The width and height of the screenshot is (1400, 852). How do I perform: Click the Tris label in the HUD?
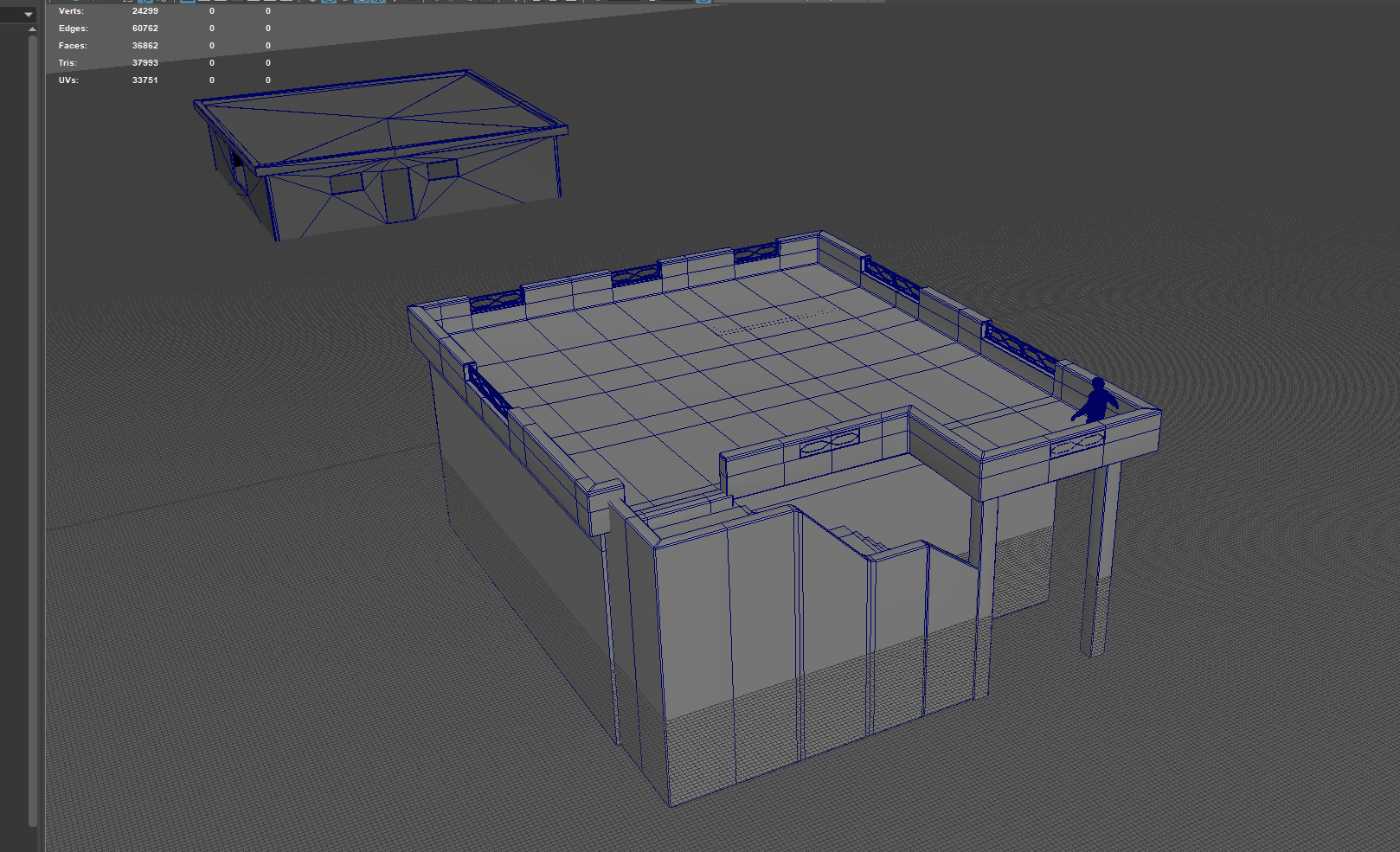67,63
